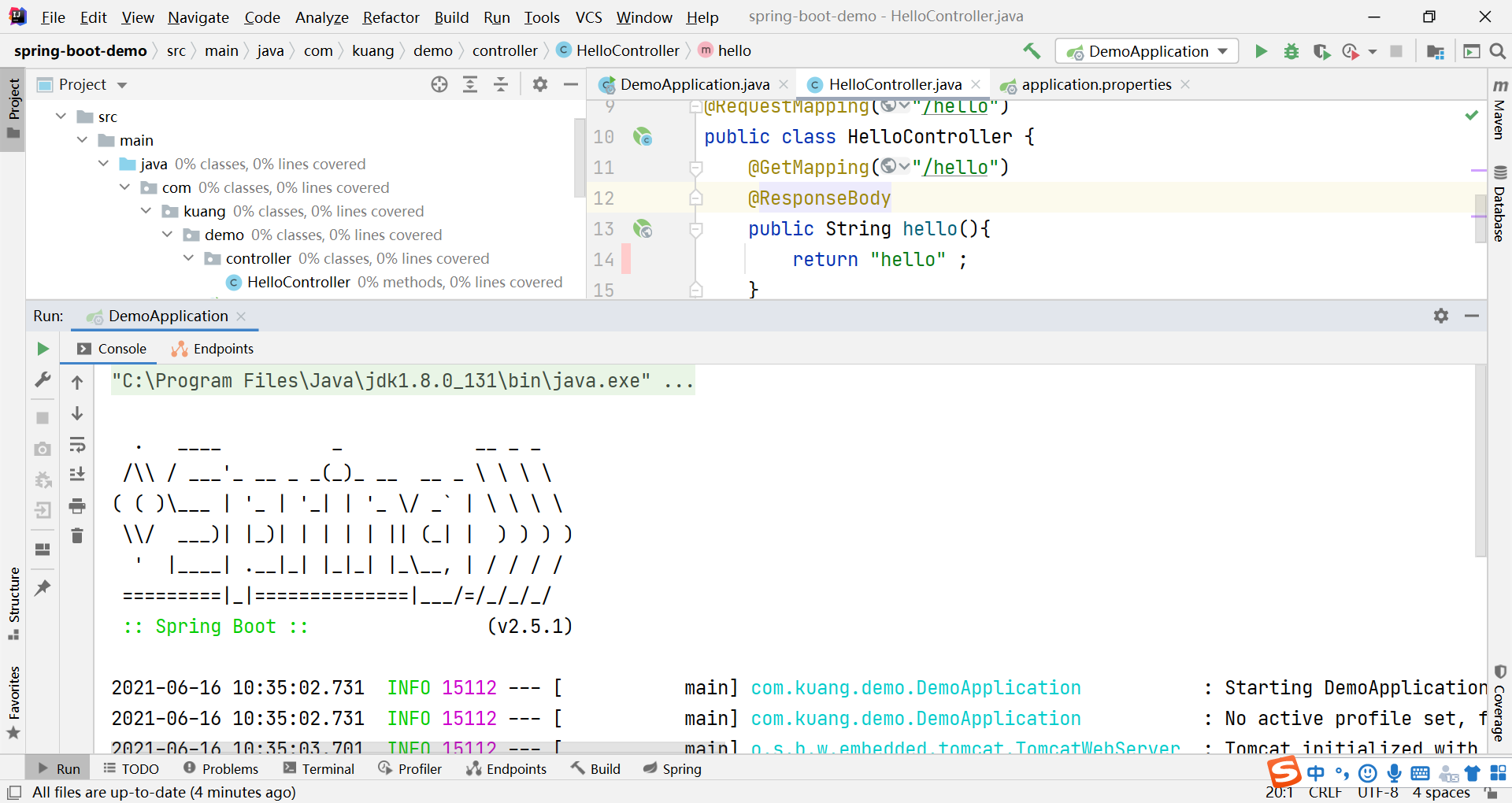Viewport: 1512px width, 803px height.
Task: Open Project Structure icon
Action: coord(1436,51)
